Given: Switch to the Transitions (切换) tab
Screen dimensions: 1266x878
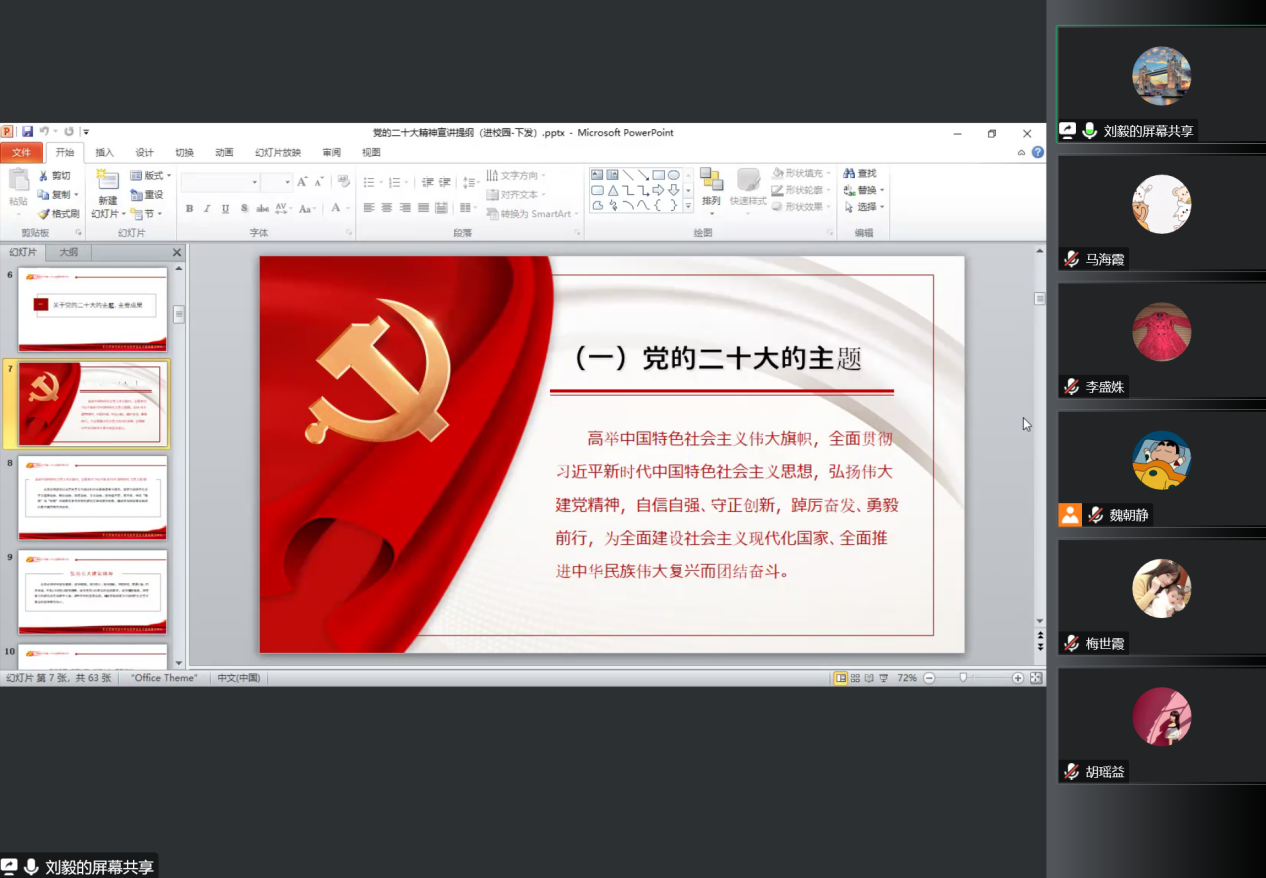Looking at the screenshot, I should pos(184,153).
